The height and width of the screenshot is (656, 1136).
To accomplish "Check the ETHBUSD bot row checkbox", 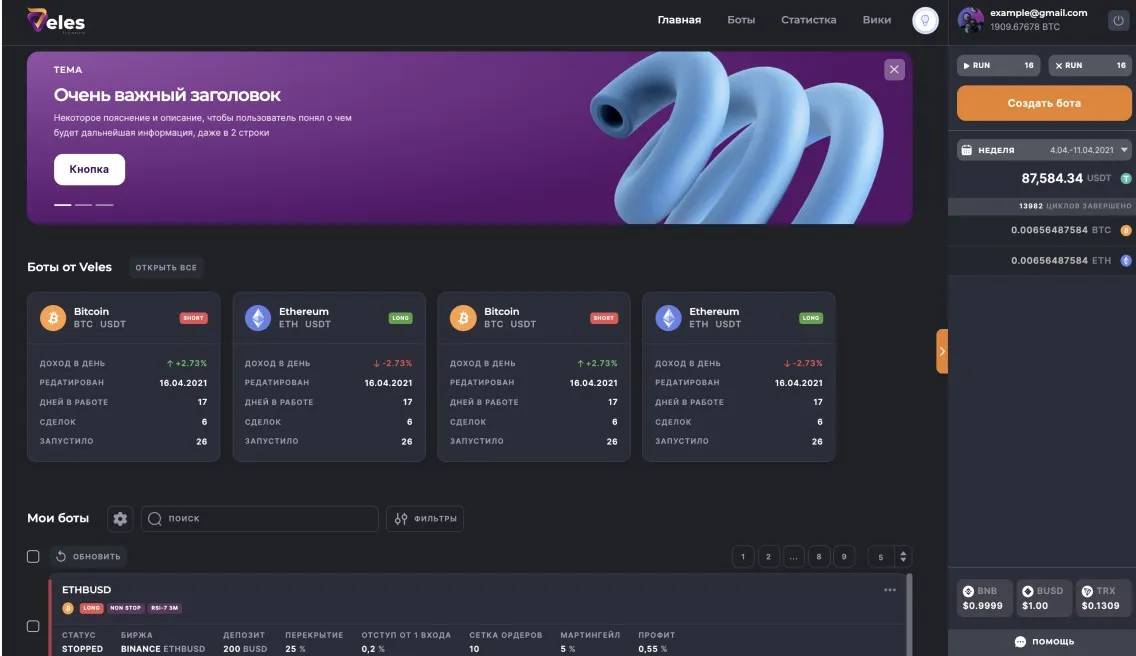I will 33,626.
